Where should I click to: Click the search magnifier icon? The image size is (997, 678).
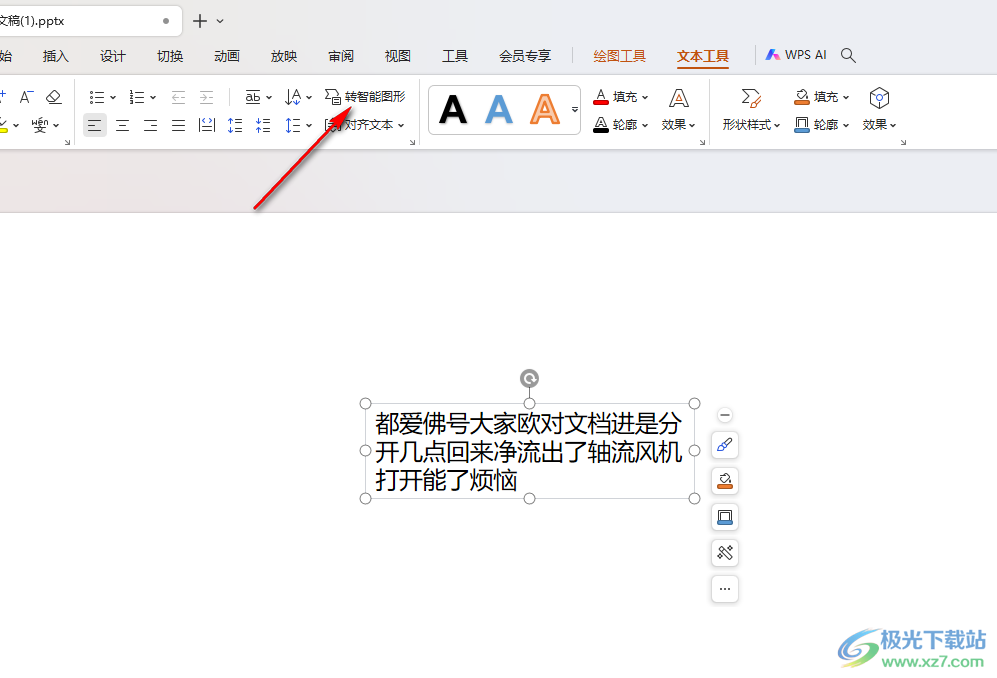848,55
